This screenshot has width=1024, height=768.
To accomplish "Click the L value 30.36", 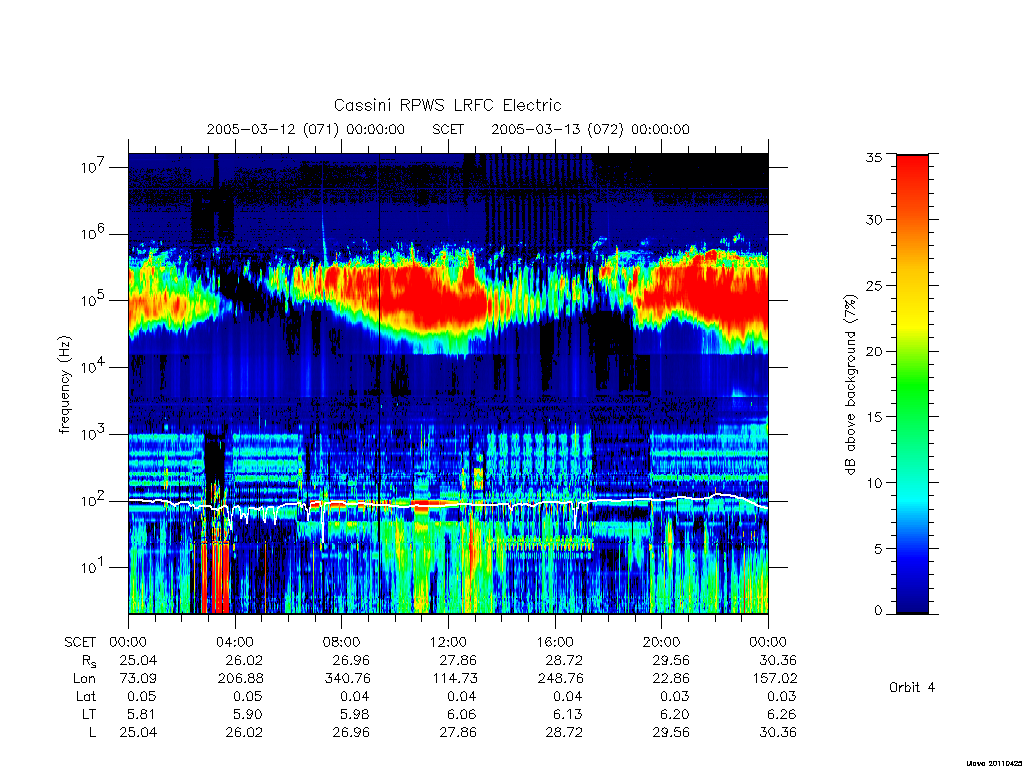I will (x=778, y=732).
